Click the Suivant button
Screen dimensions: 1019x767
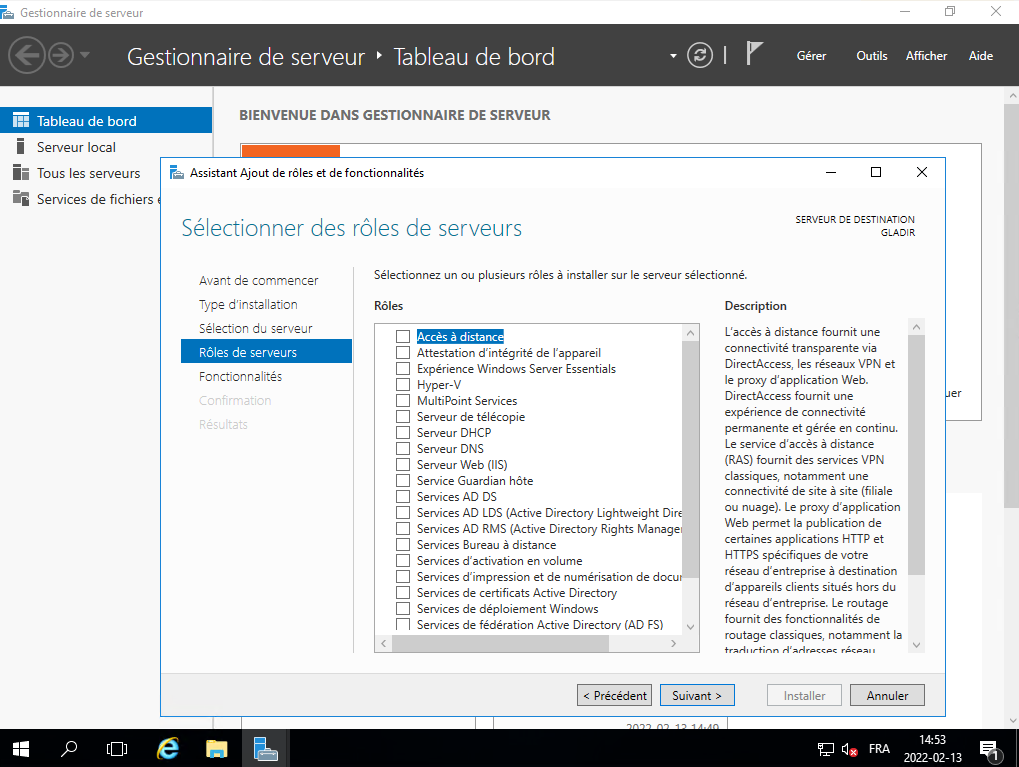coord(697,696)
